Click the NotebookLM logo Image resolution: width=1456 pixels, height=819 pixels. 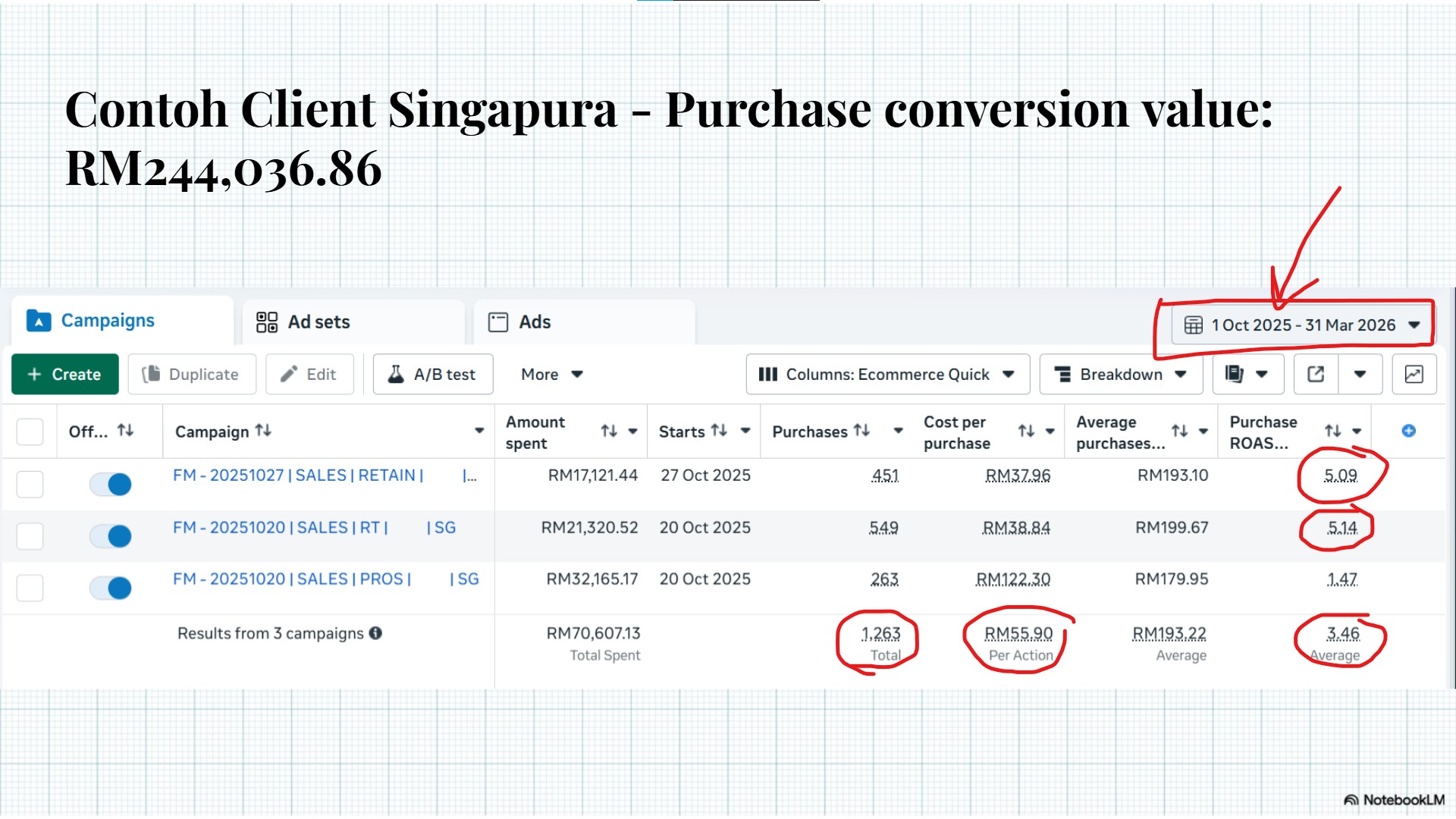[1394, 800]
